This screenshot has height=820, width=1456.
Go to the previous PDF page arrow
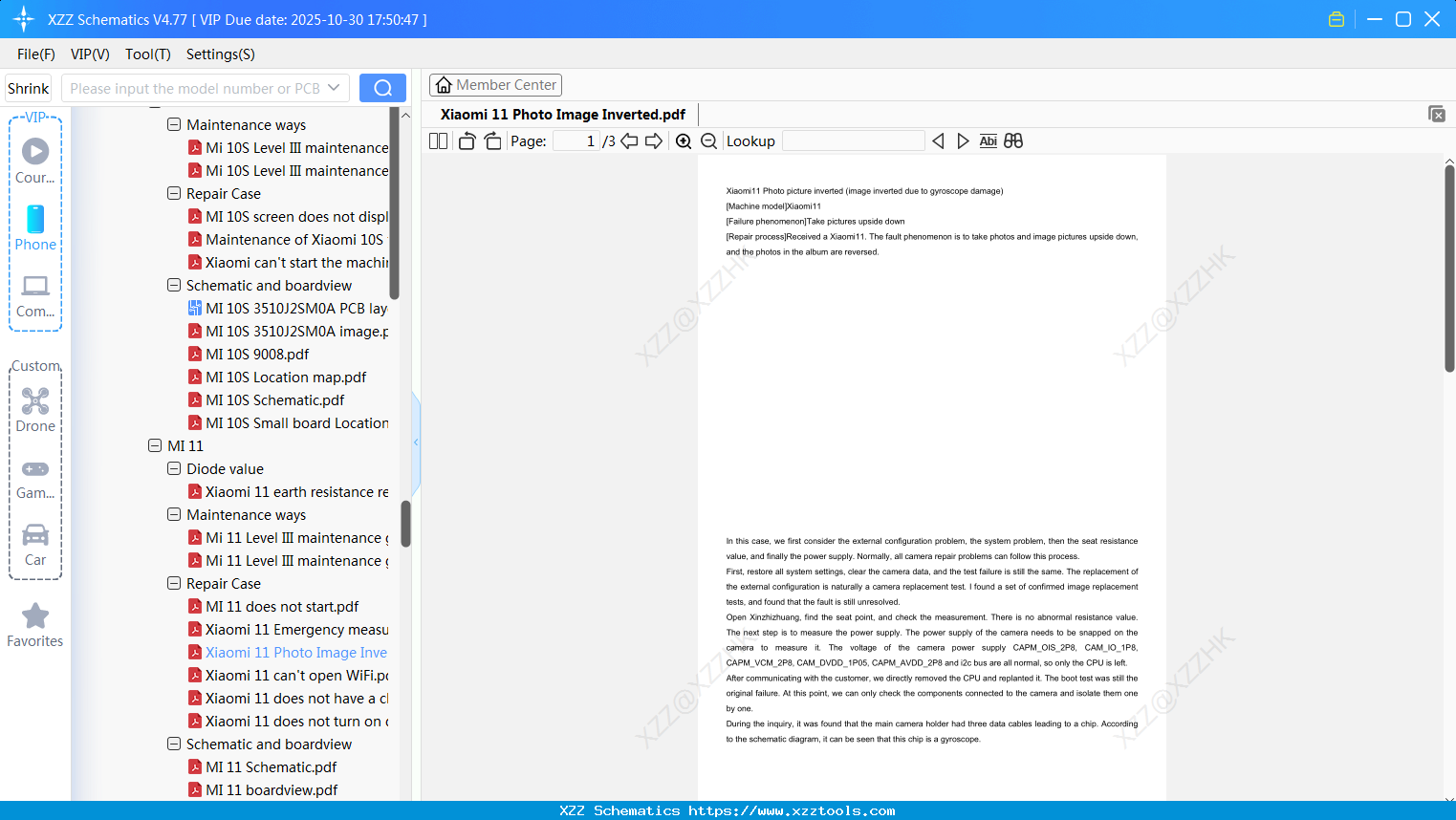click(x=629, y=141)
